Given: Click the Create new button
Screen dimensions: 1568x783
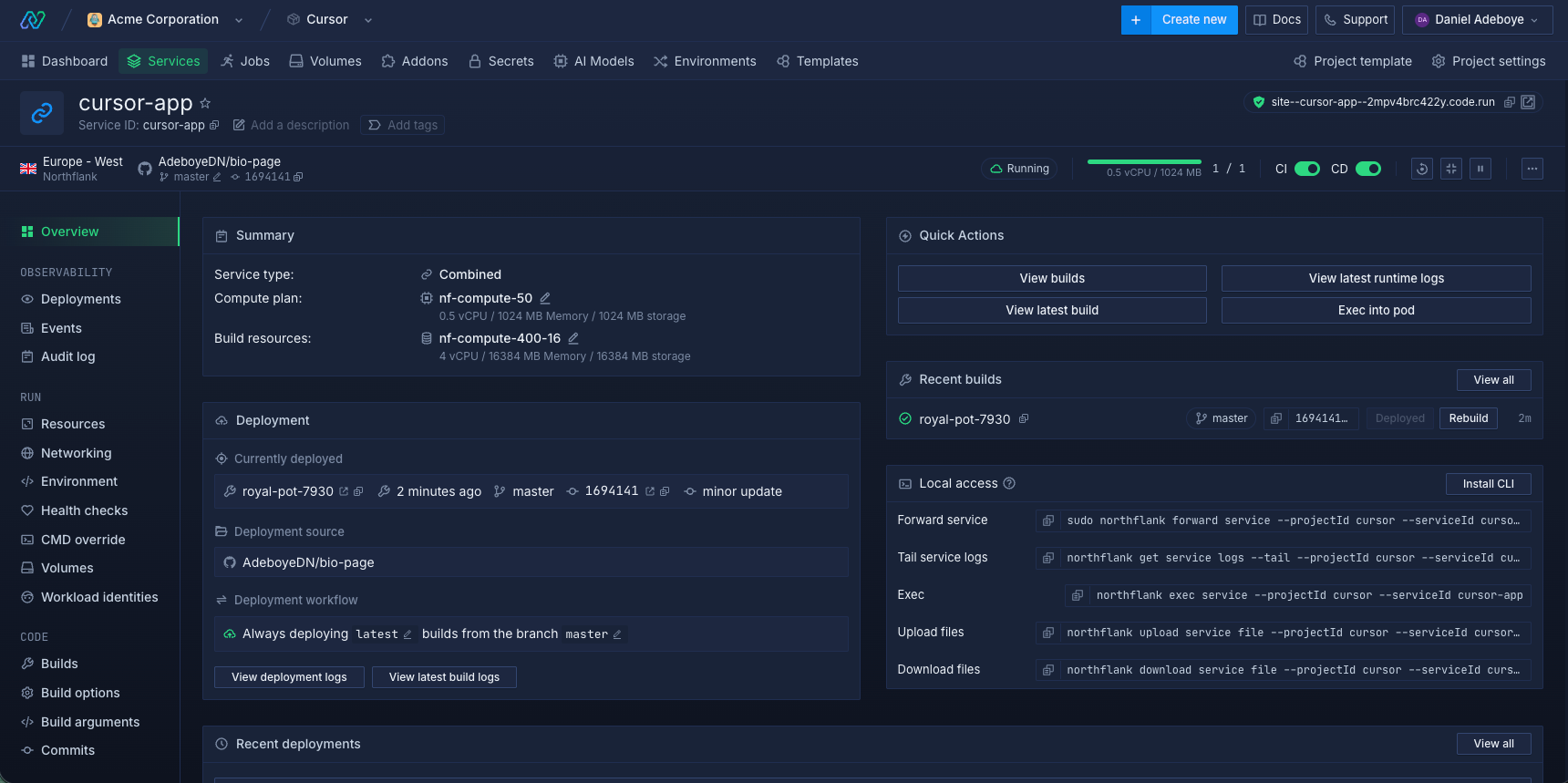Looking at the screenshot, I should pyautogui.click(x=1180, y=19).
